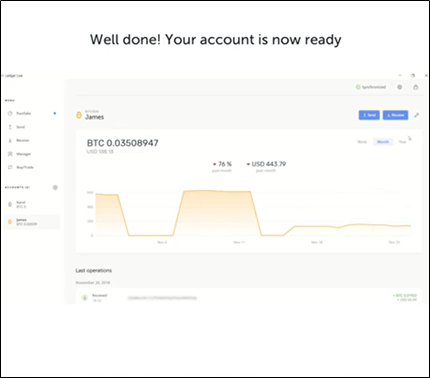Open Manager in the sidebar menu
Viewport: 430px width, 378px height.
coord(23,154)
